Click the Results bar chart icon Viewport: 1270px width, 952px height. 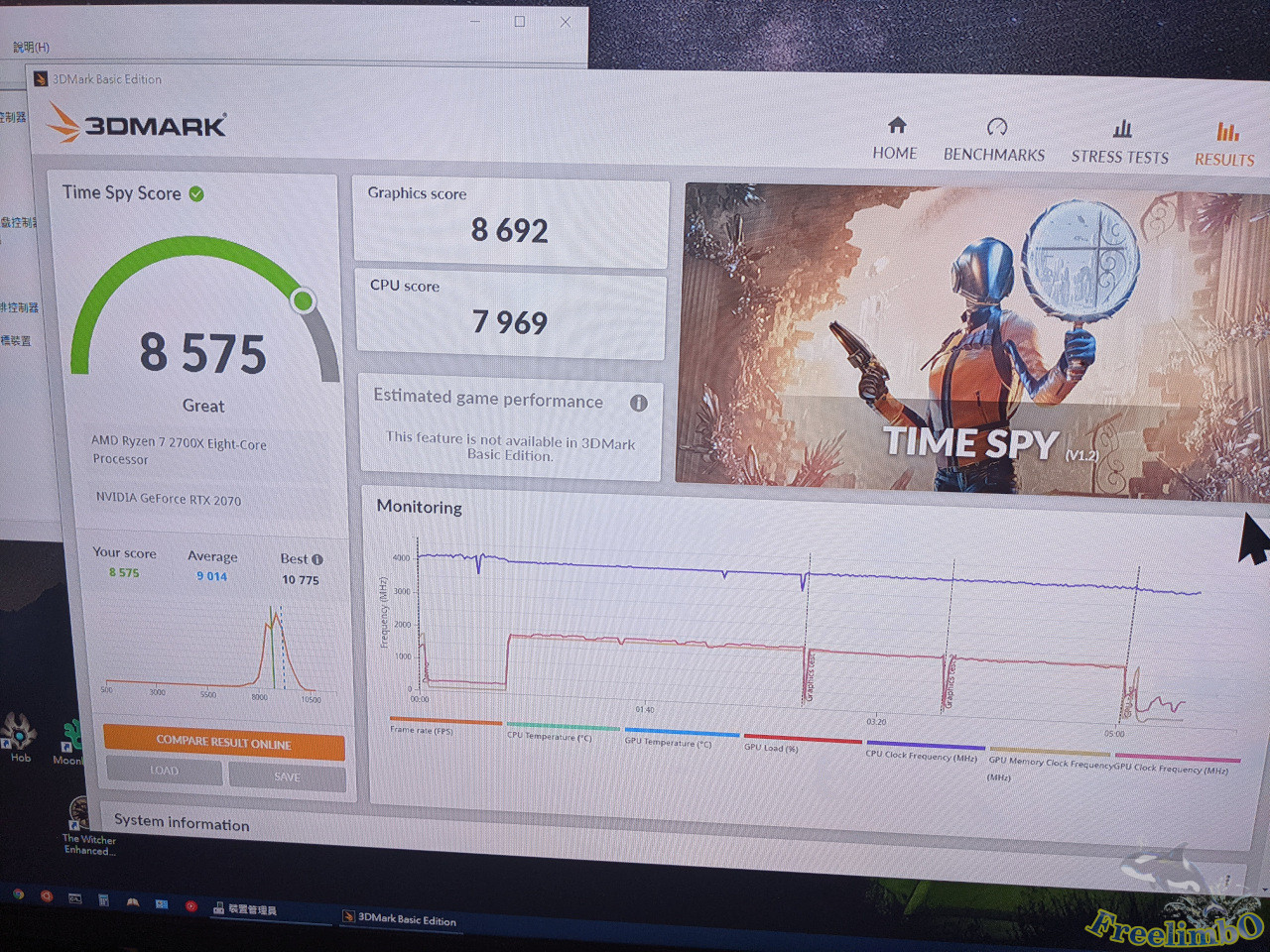1227,132
